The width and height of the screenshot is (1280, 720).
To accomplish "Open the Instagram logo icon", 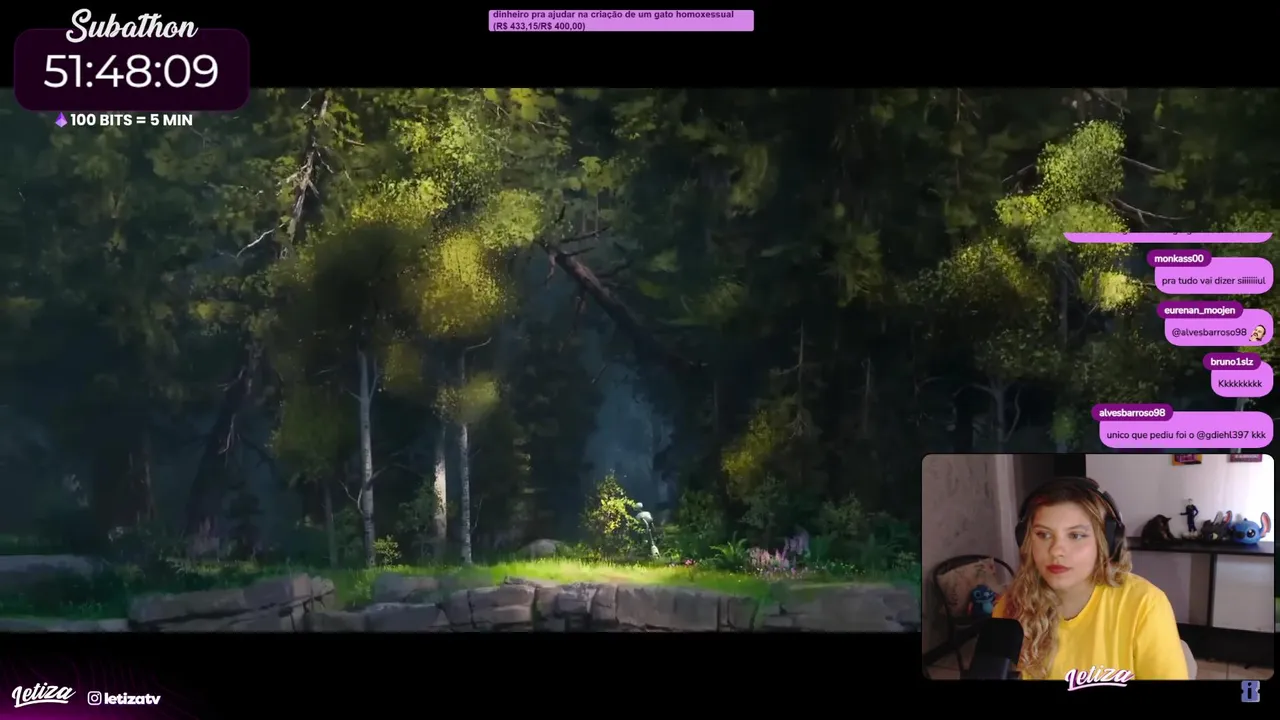I will (x=94, y=698).
